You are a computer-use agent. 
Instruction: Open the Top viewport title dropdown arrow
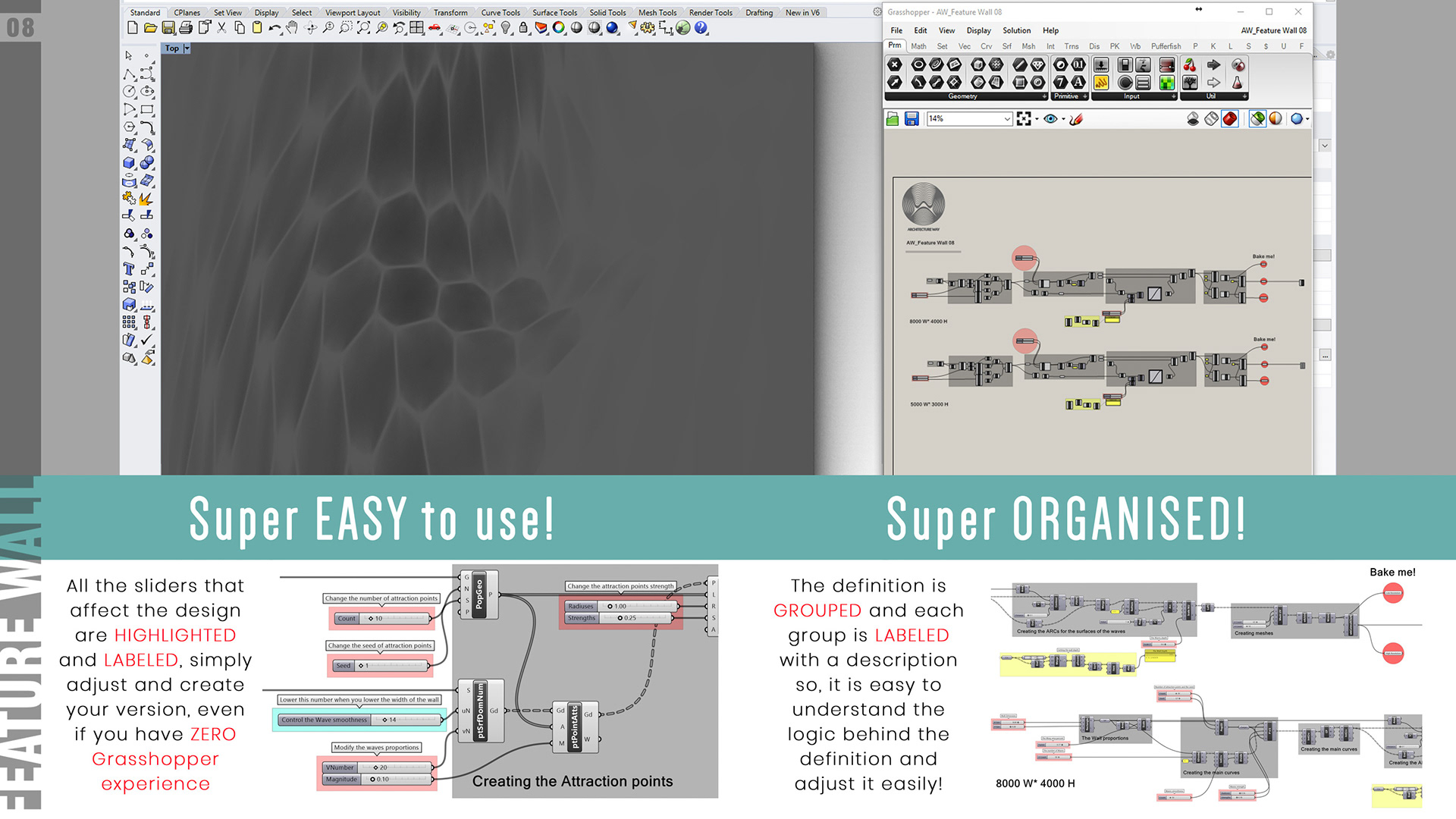(187, 49)
